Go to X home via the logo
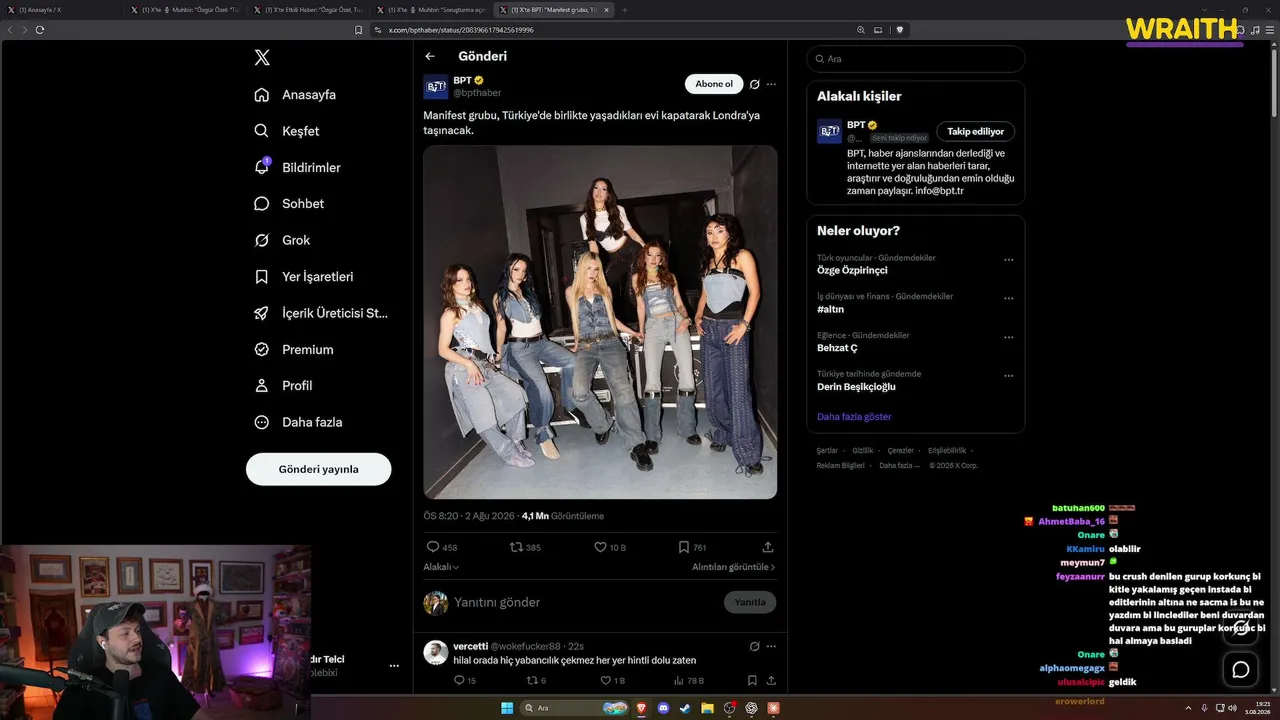This screenshot has width=1280, height=720. [x=262, y=58]
